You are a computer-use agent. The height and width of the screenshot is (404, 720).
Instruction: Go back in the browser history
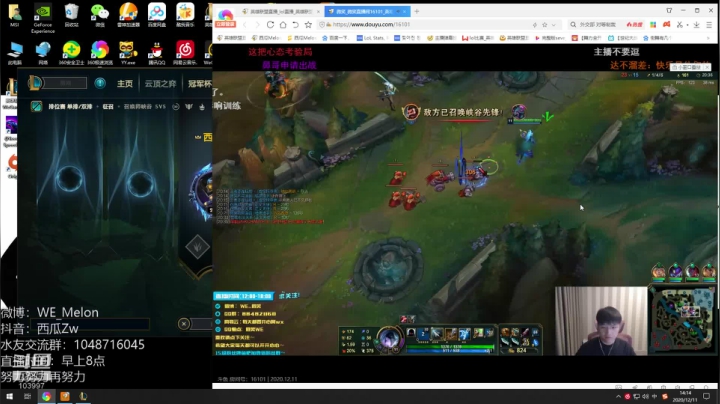[x=244, y=25]
